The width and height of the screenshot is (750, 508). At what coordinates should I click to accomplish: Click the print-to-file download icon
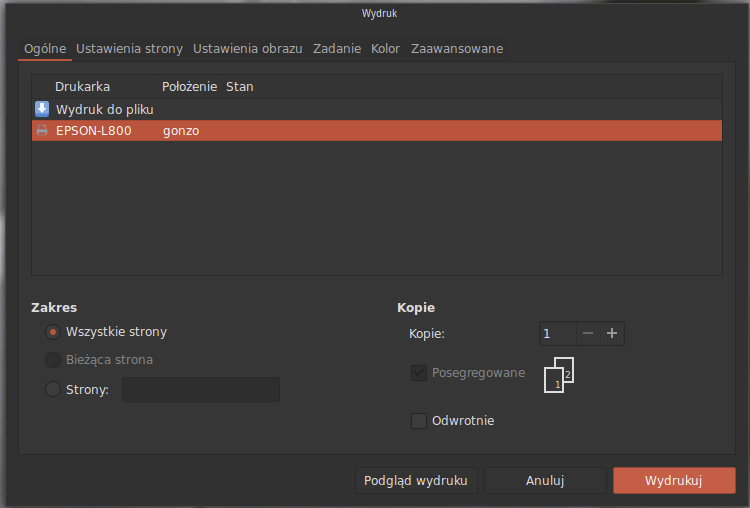(42, 109)
